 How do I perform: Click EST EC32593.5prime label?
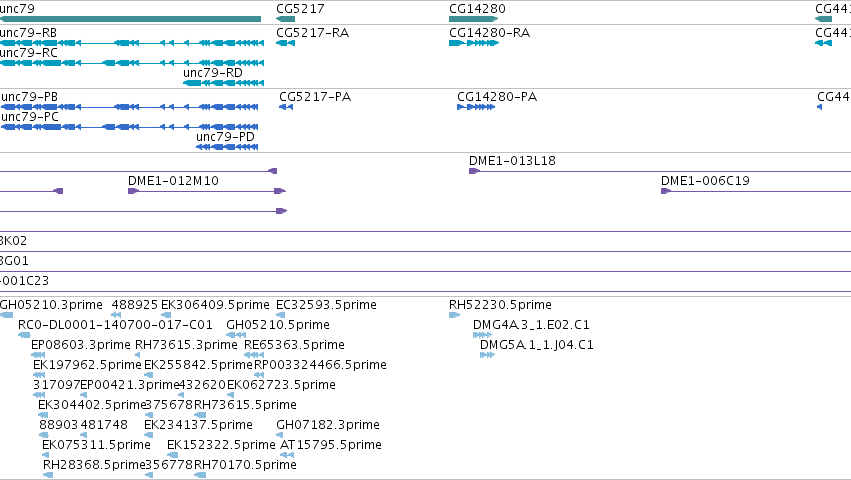[x=326, y=305]
